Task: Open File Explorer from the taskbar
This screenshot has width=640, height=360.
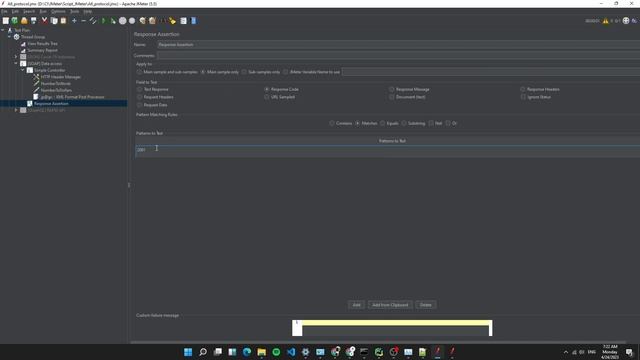Action: click(x=262, y=352)
